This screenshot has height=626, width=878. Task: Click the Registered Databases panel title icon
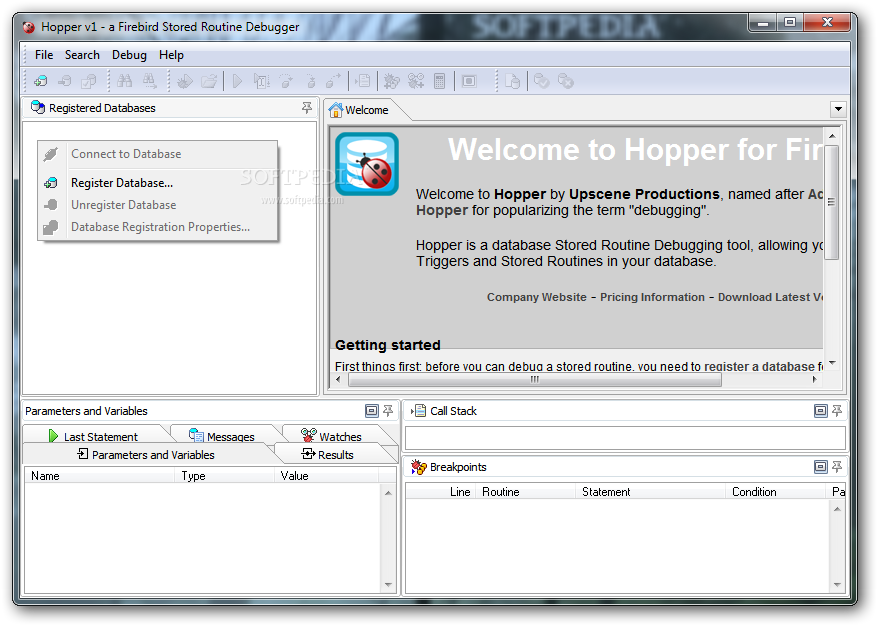[38, 108]
